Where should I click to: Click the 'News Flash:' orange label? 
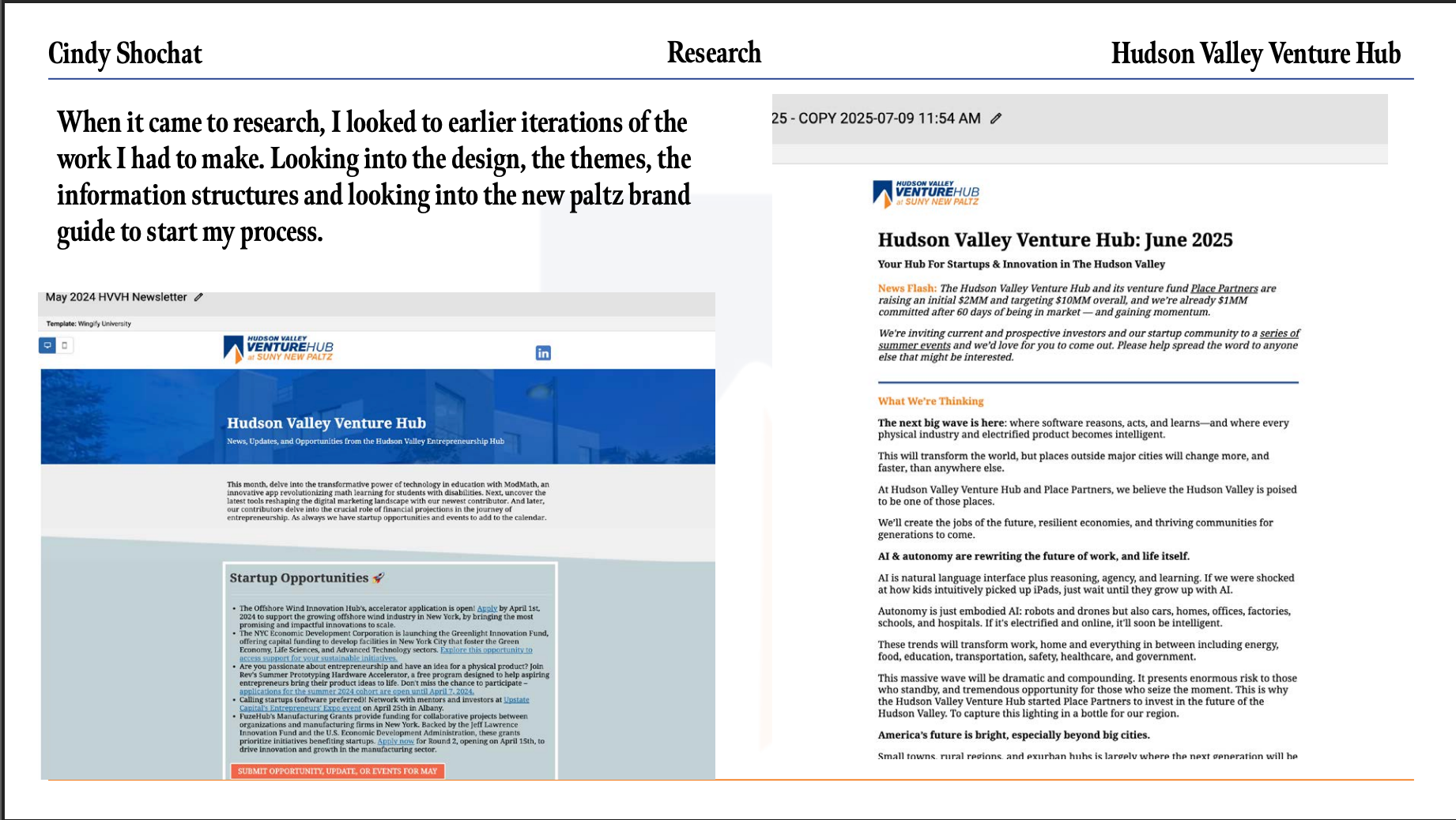coord(907,288)
